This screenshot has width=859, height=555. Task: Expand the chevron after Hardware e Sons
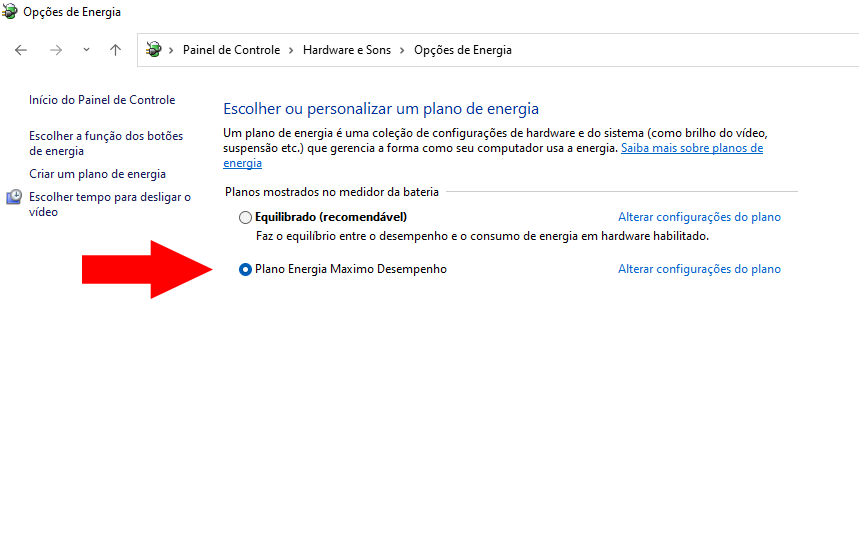click(403, 50)
